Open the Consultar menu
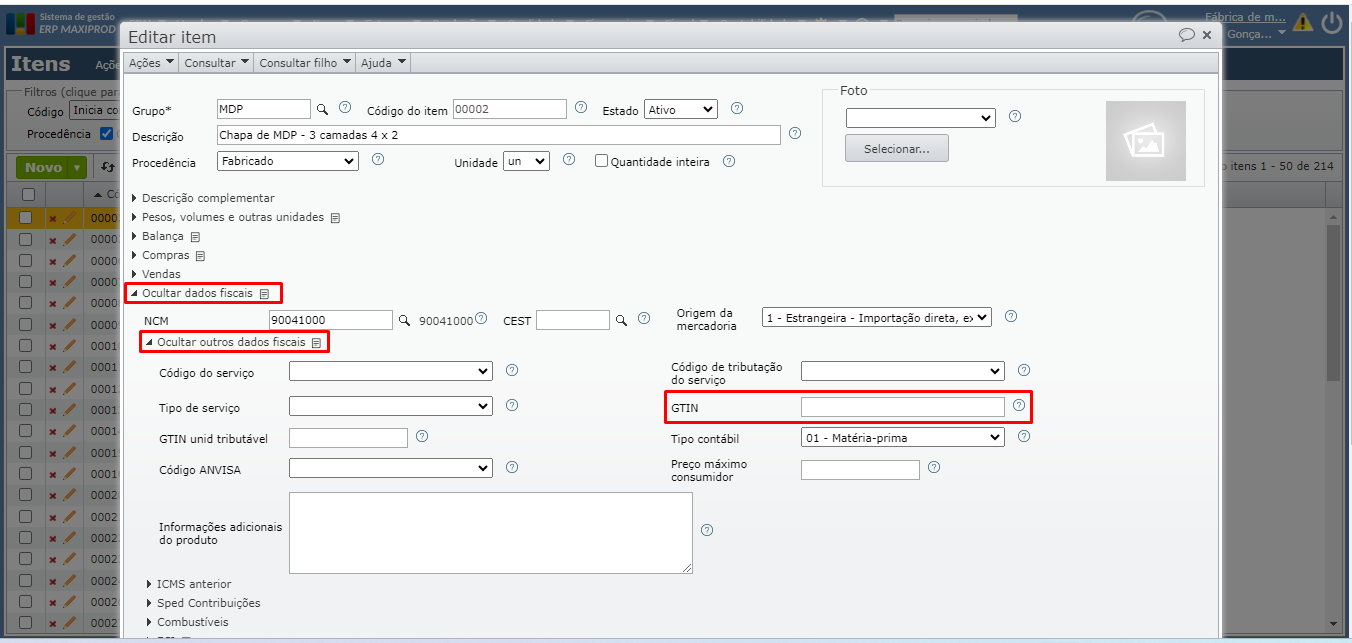 [217, 62]
